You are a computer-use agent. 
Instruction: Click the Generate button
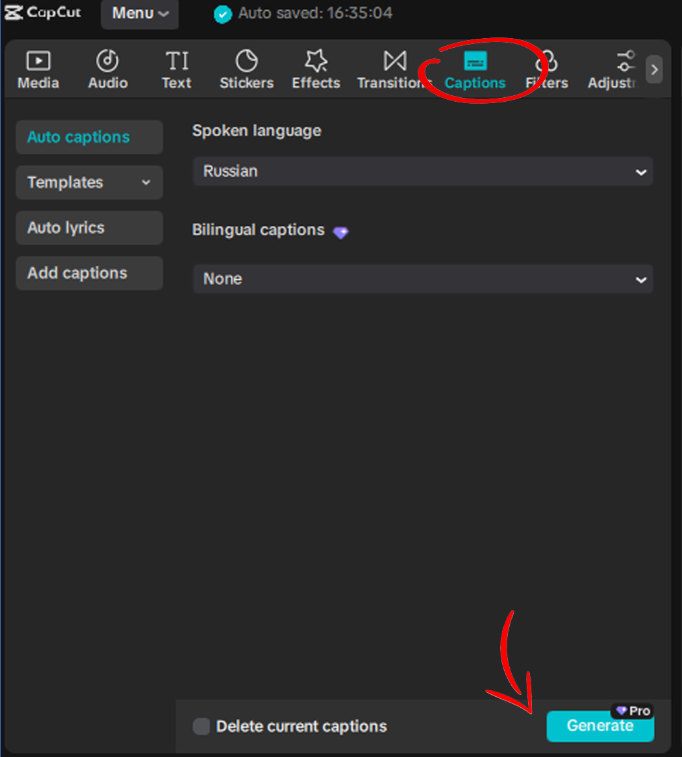tap(600, 726)
